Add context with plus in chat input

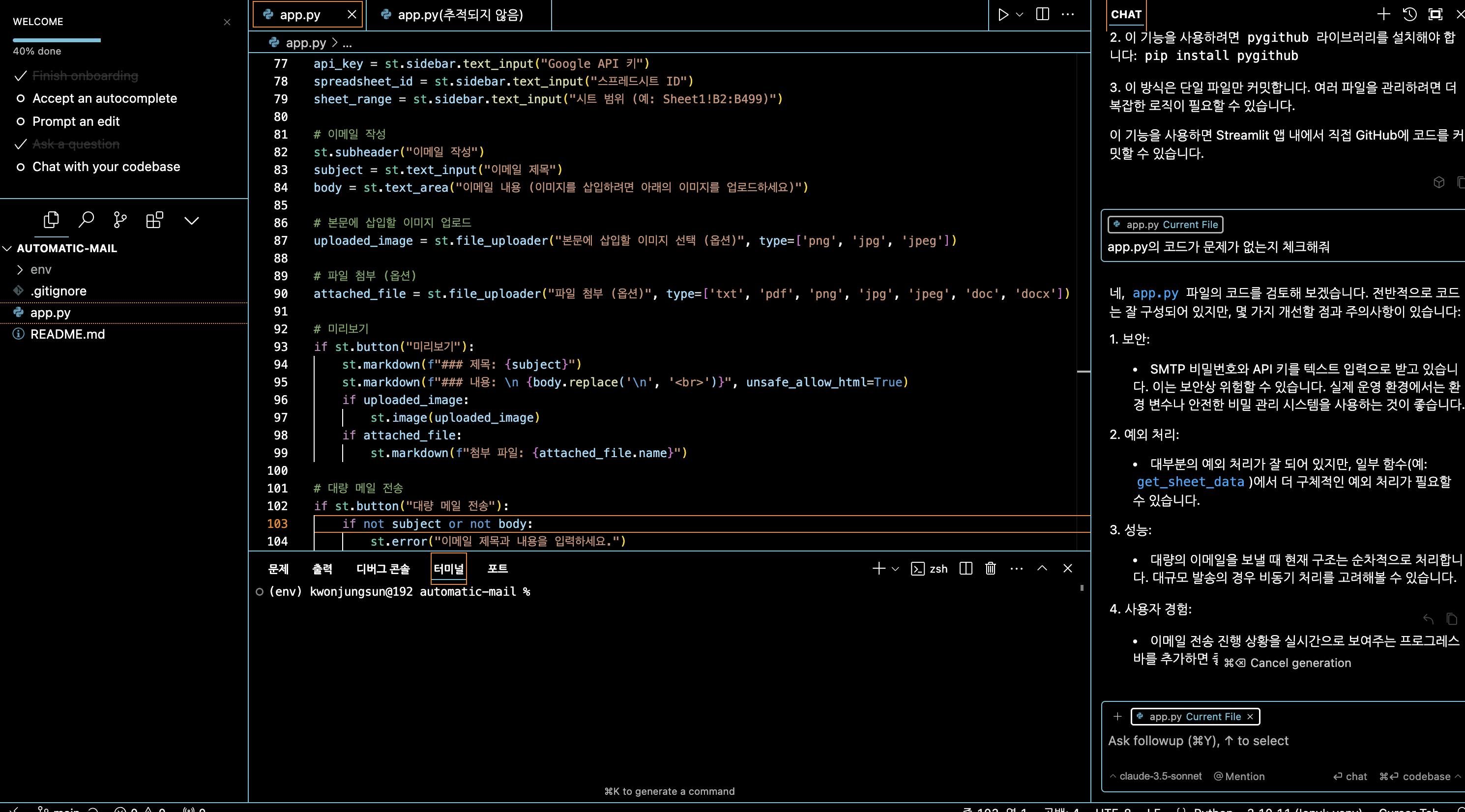click(1117, 717)
